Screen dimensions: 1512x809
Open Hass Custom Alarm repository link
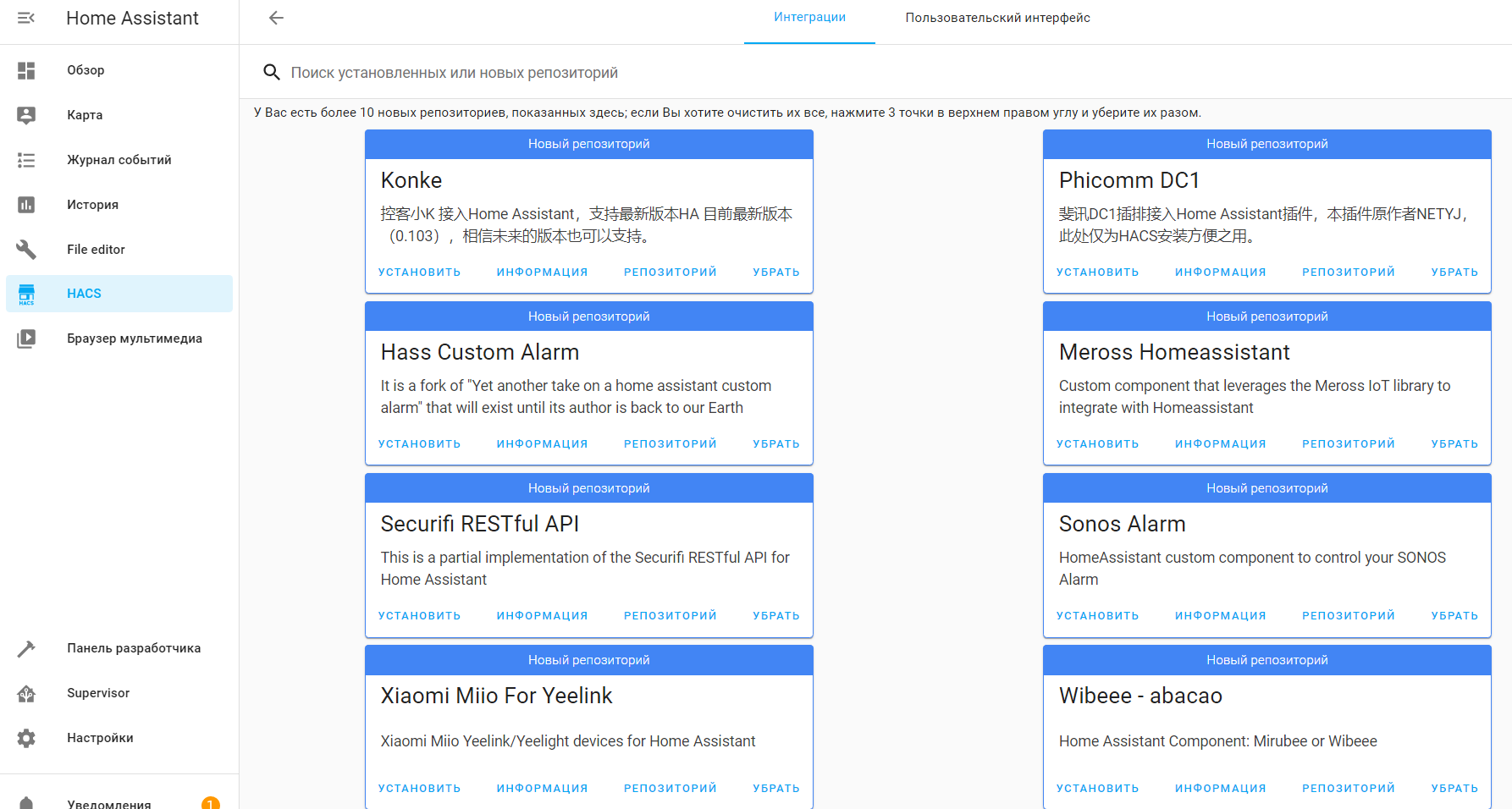(x=670, y=444)
